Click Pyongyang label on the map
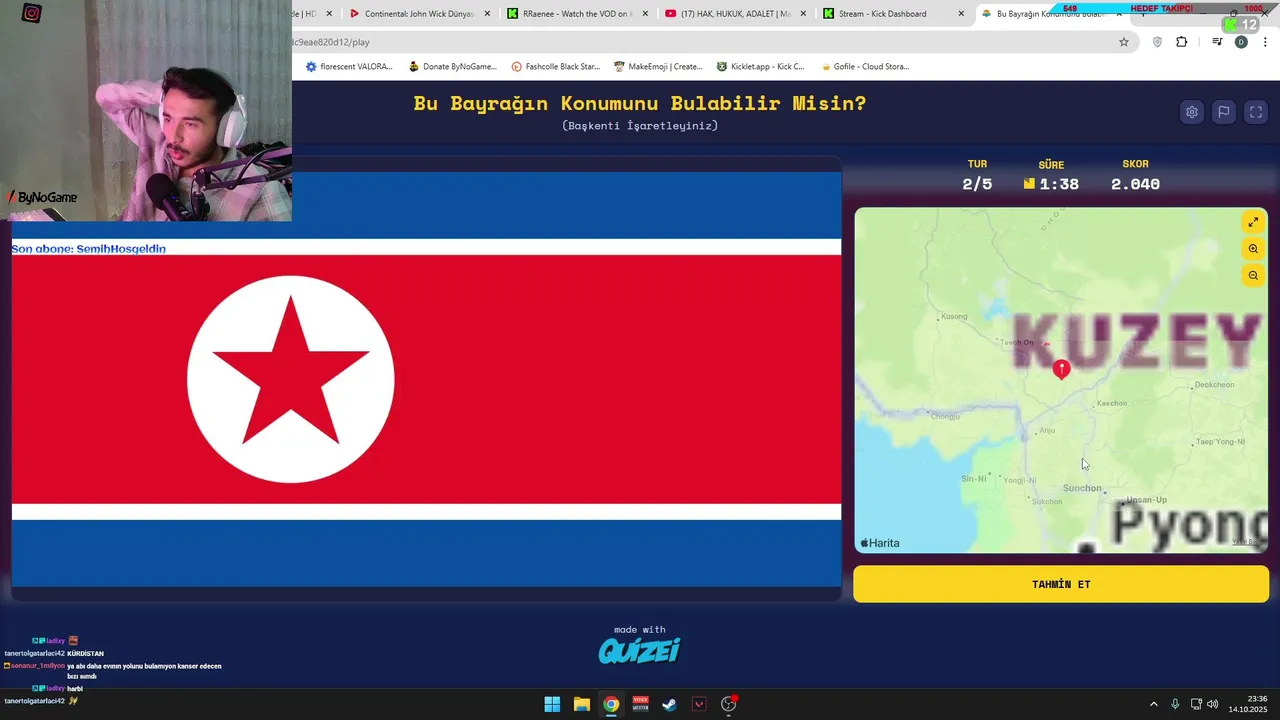The height and width of the screenshot is (720, 1280). [1190, 524]
